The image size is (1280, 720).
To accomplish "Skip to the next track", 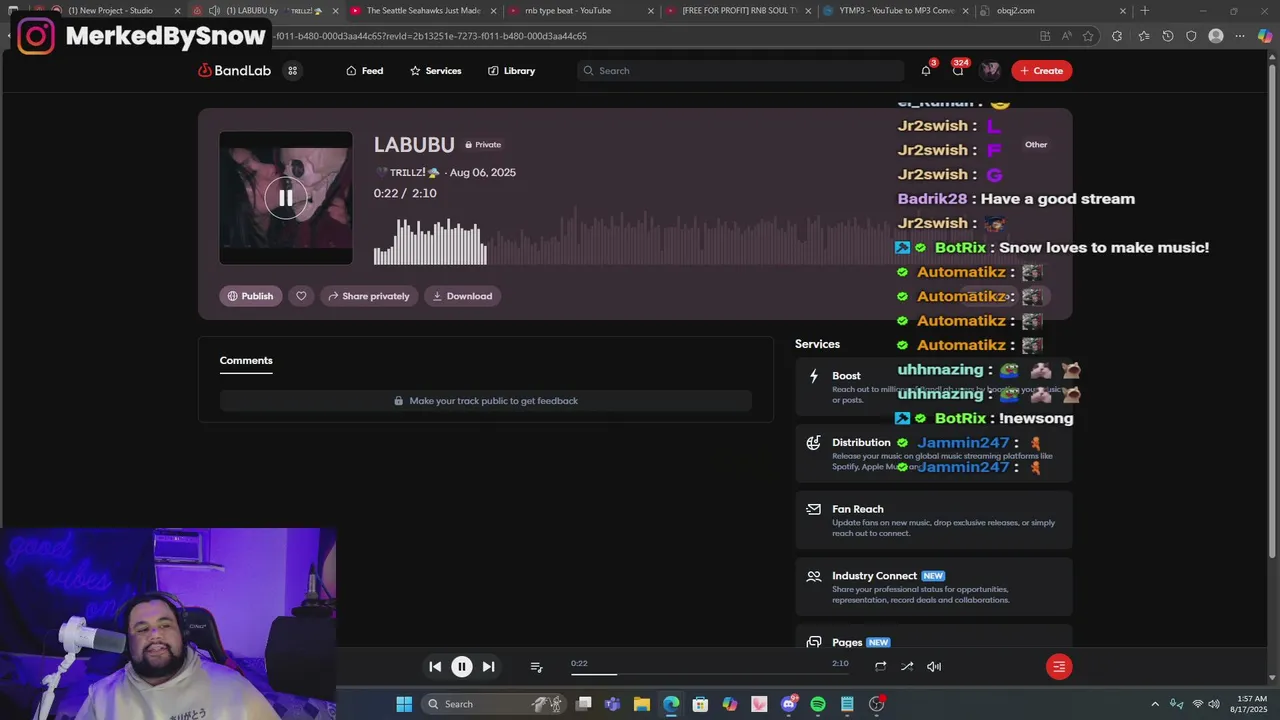I will tap(488, 667).
